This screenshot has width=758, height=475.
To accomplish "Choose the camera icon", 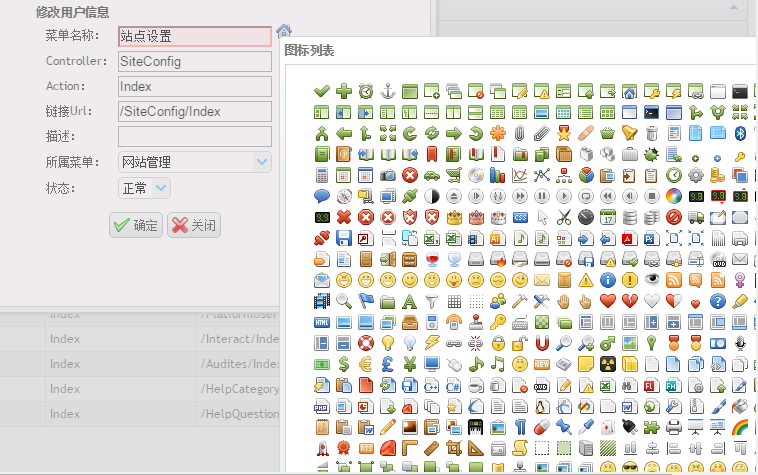I will pyautogui.click(x=388, y=175).
